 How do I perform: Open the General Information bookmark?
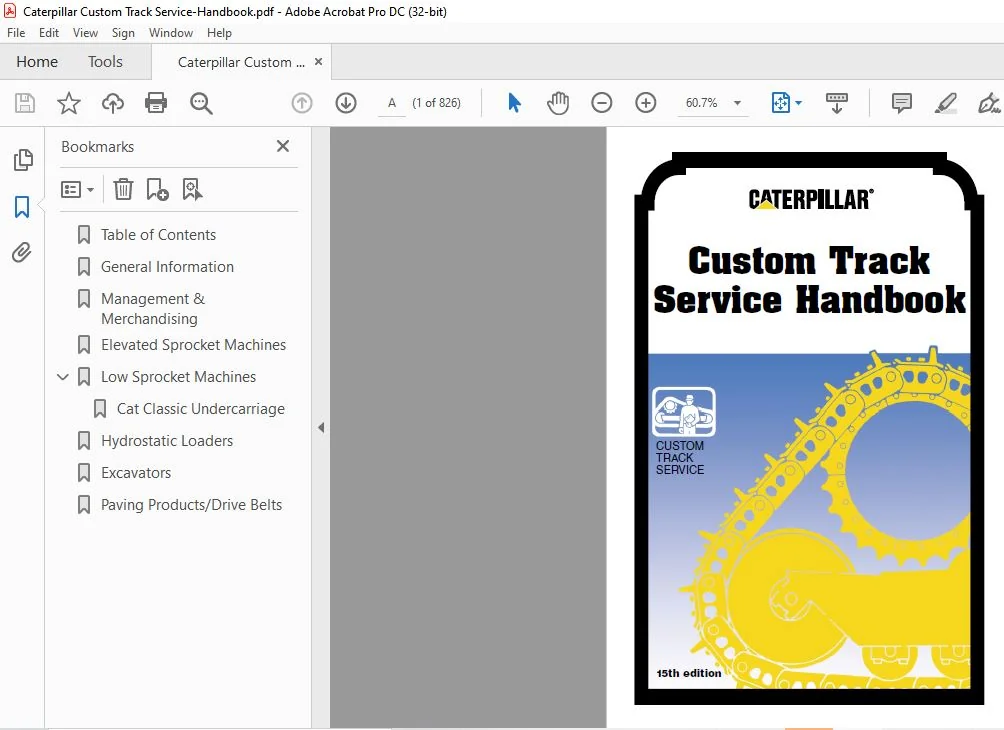167,267
